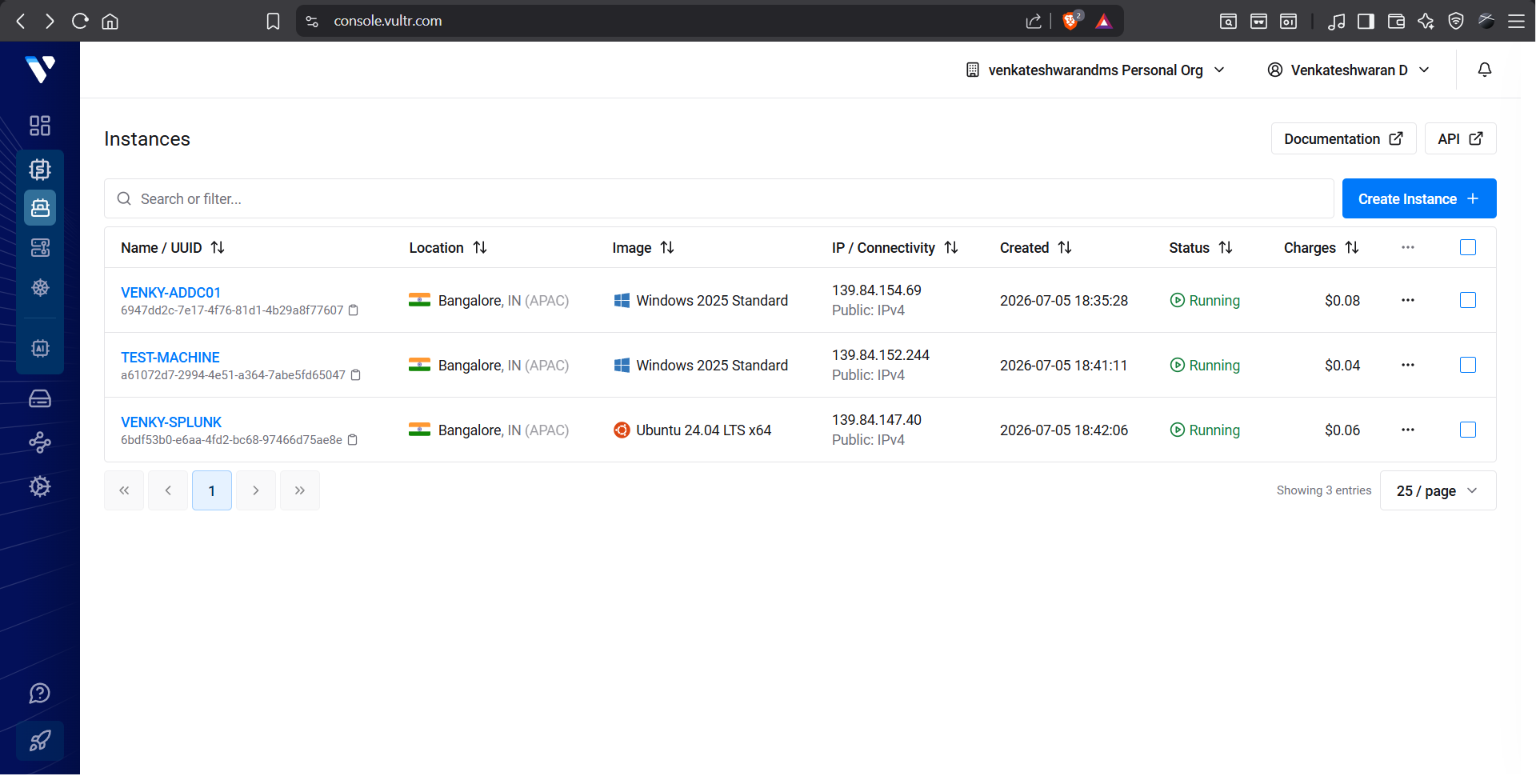Check the box for VENKY-SPLUNK row
The height and width of the screenshot is (775, 1536).
(x=1468, y=430)
